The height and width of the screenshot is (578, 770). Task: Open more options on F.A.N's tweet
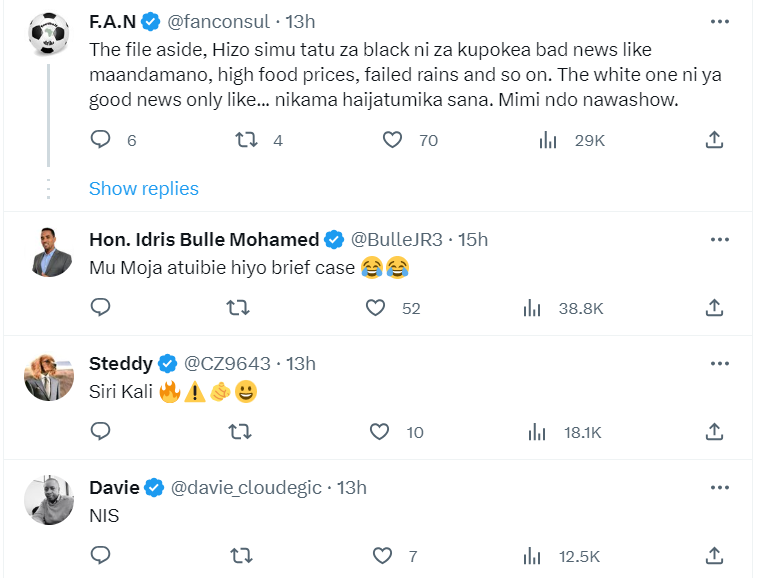coord(719,21)
